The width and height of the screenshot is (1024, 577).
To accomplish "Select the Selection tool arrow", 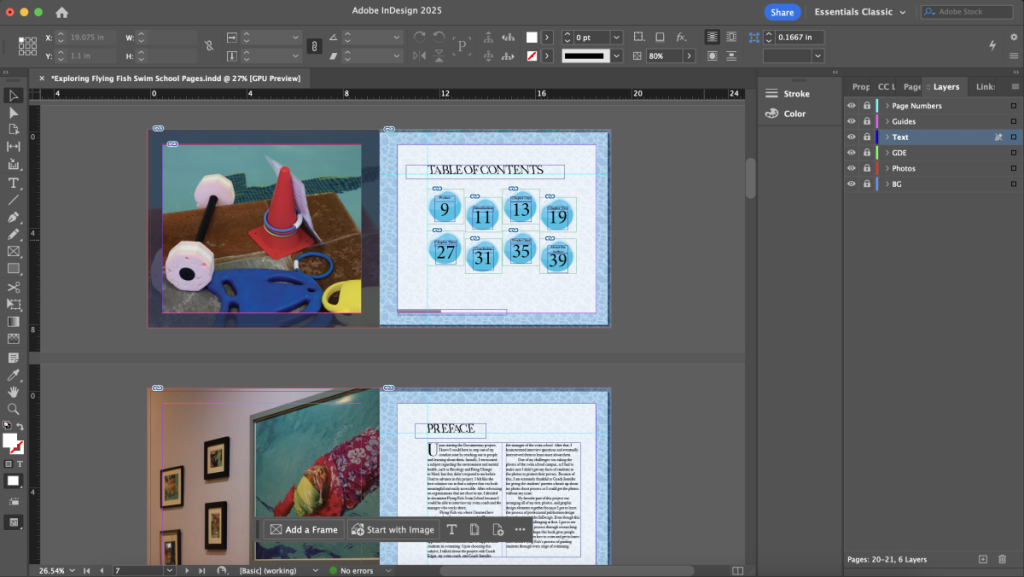I will coord(13,96).
